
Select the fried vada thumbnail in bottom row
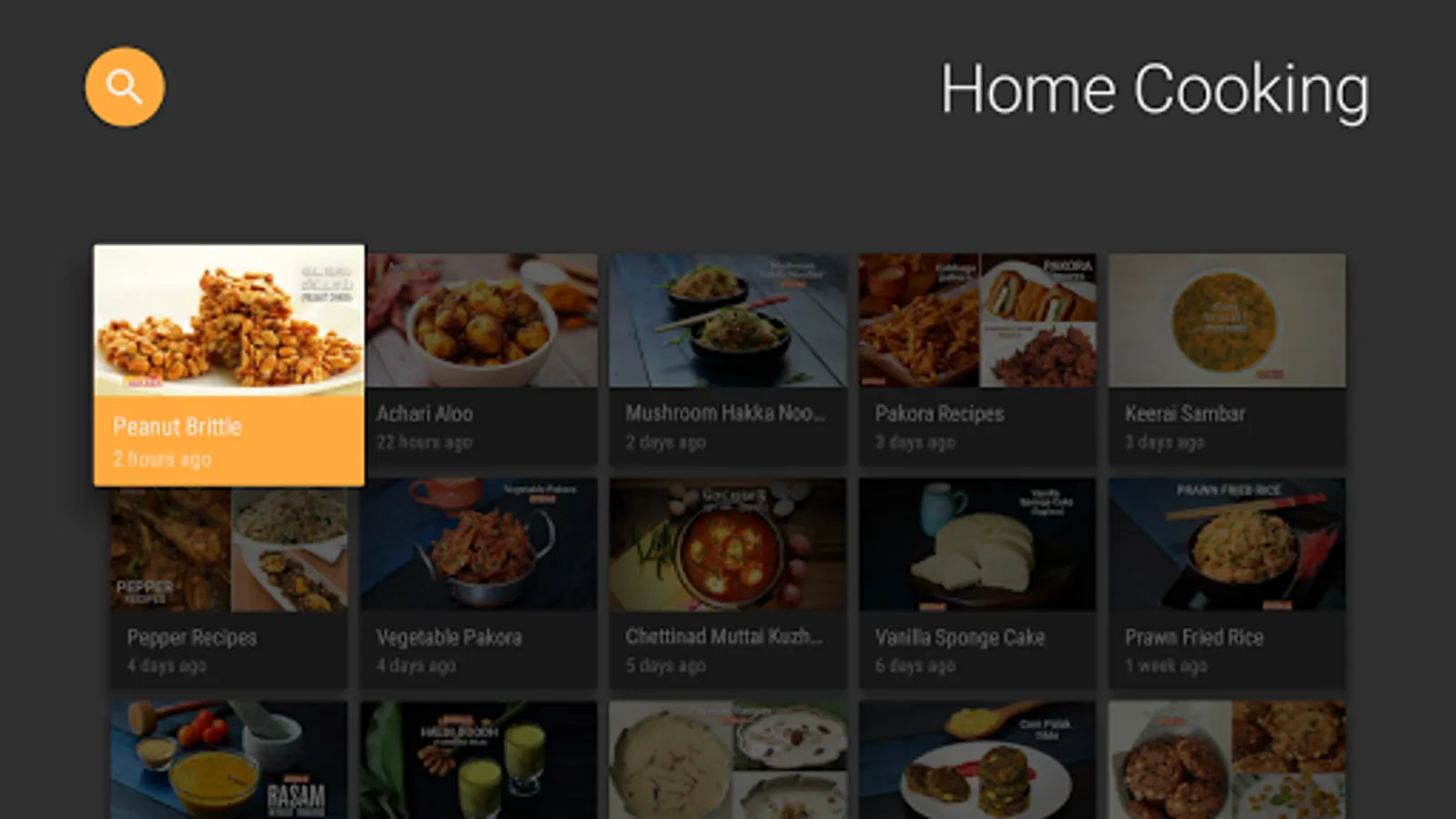coord(1227,760)
